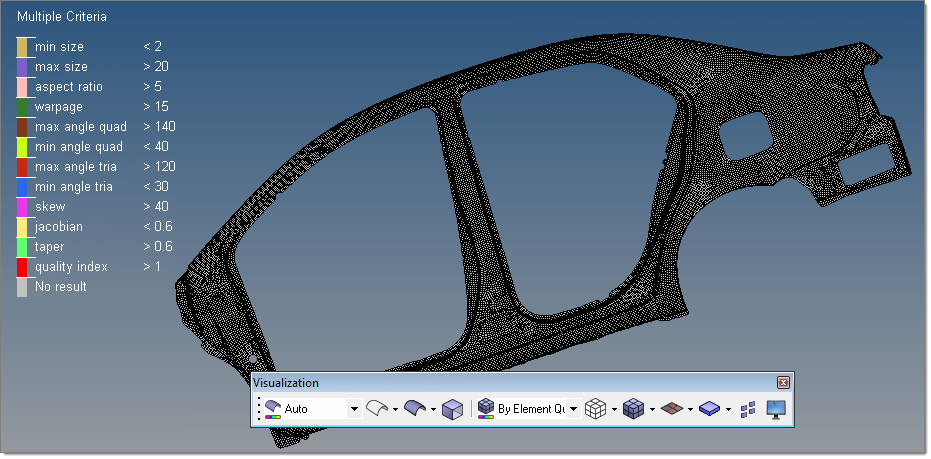Click the shaded elements cube icon
931x459 pixels.
coord(632,409)
